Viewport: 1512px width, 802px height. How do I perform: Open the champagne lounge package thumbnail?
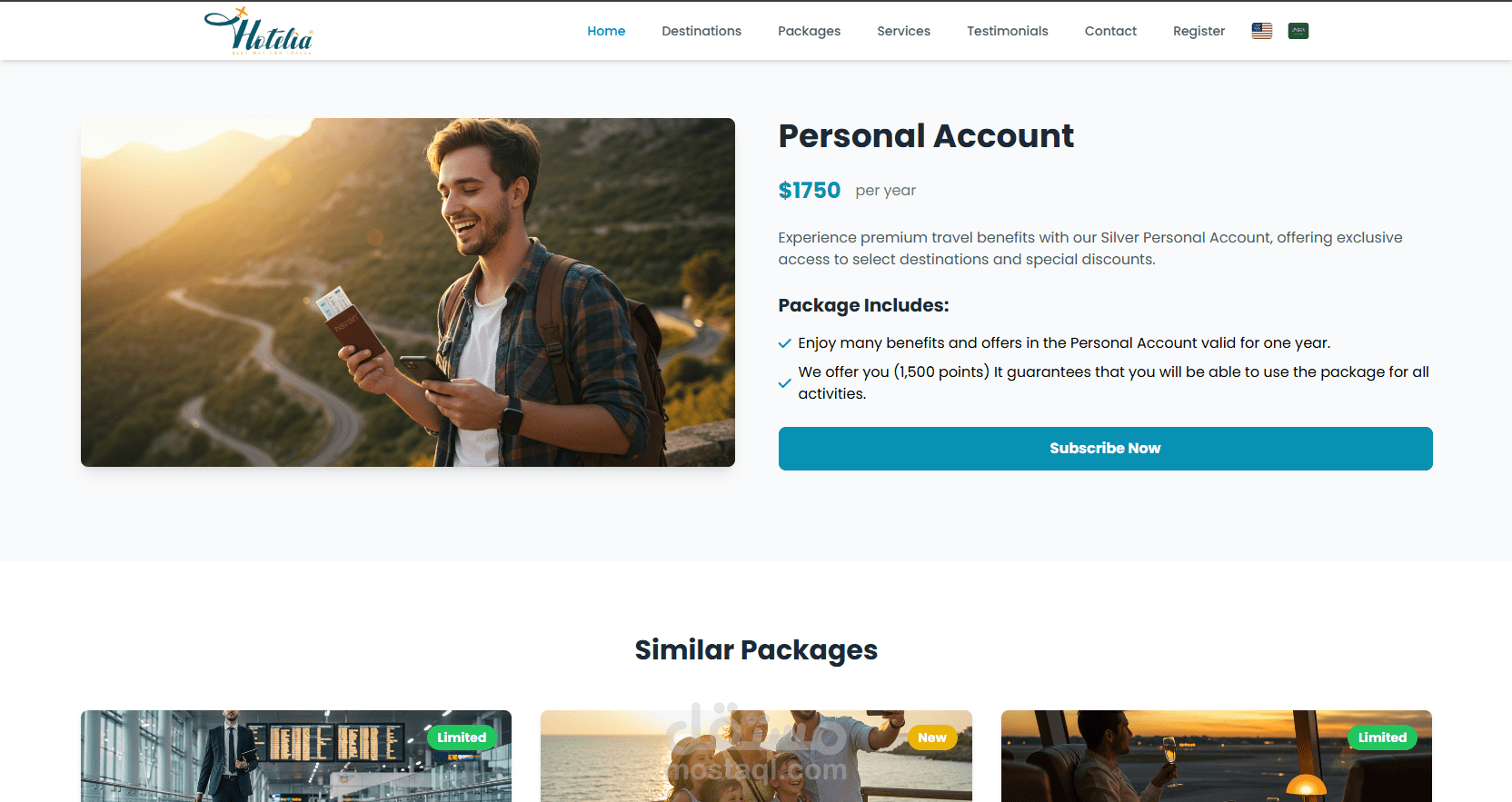[1217, 756]
